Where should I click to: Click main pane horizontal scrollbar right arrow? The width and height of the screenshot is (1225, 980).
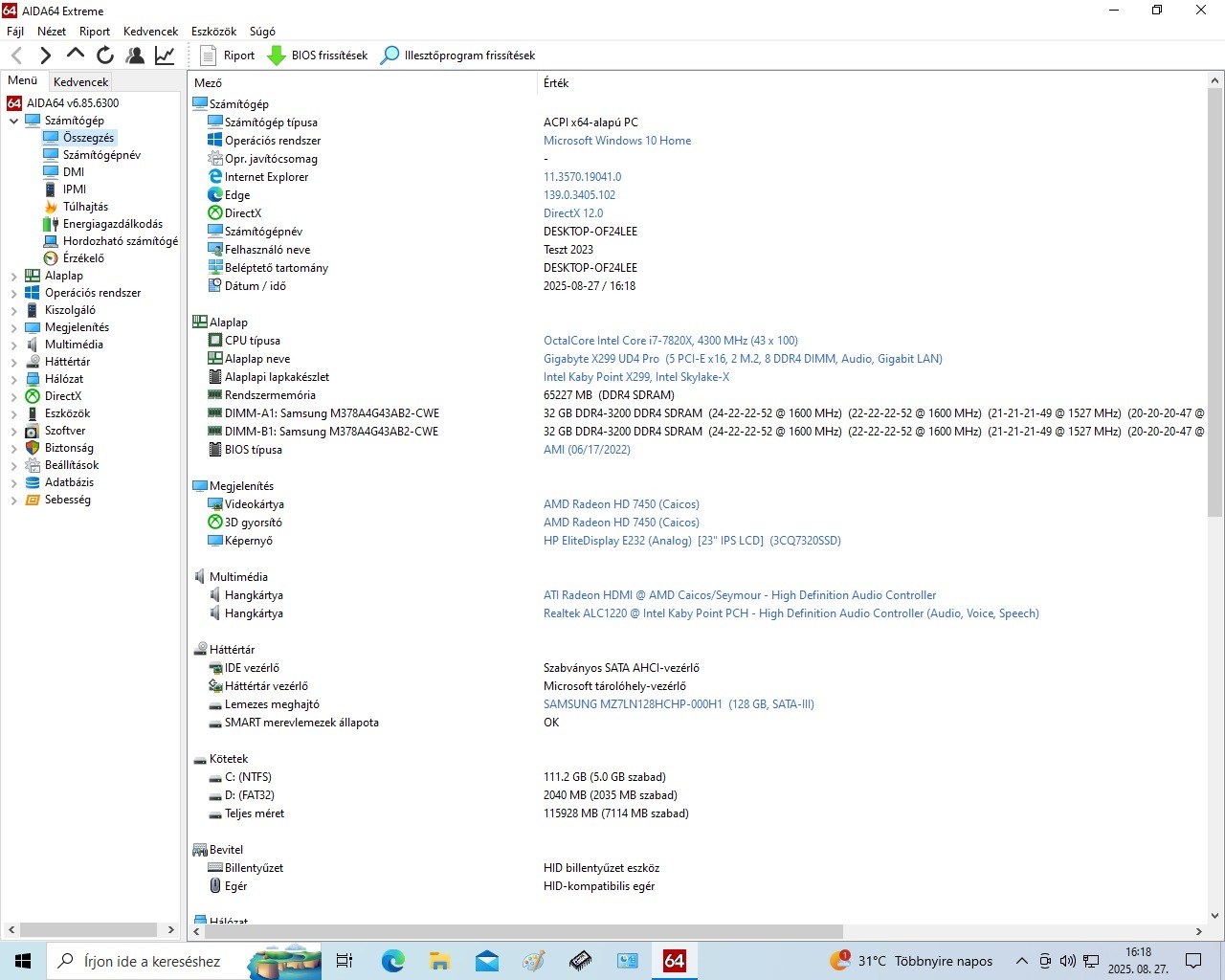click(1198, 931)
